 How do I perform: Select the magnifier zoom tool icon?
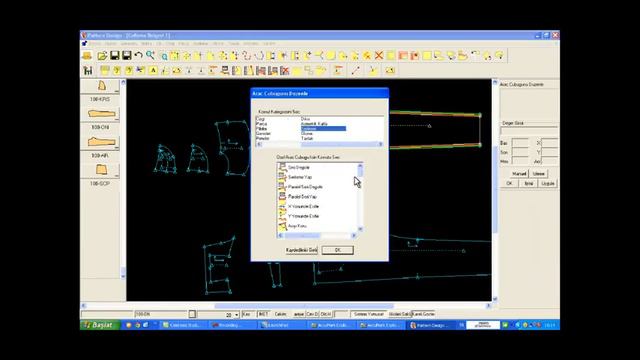151,55
